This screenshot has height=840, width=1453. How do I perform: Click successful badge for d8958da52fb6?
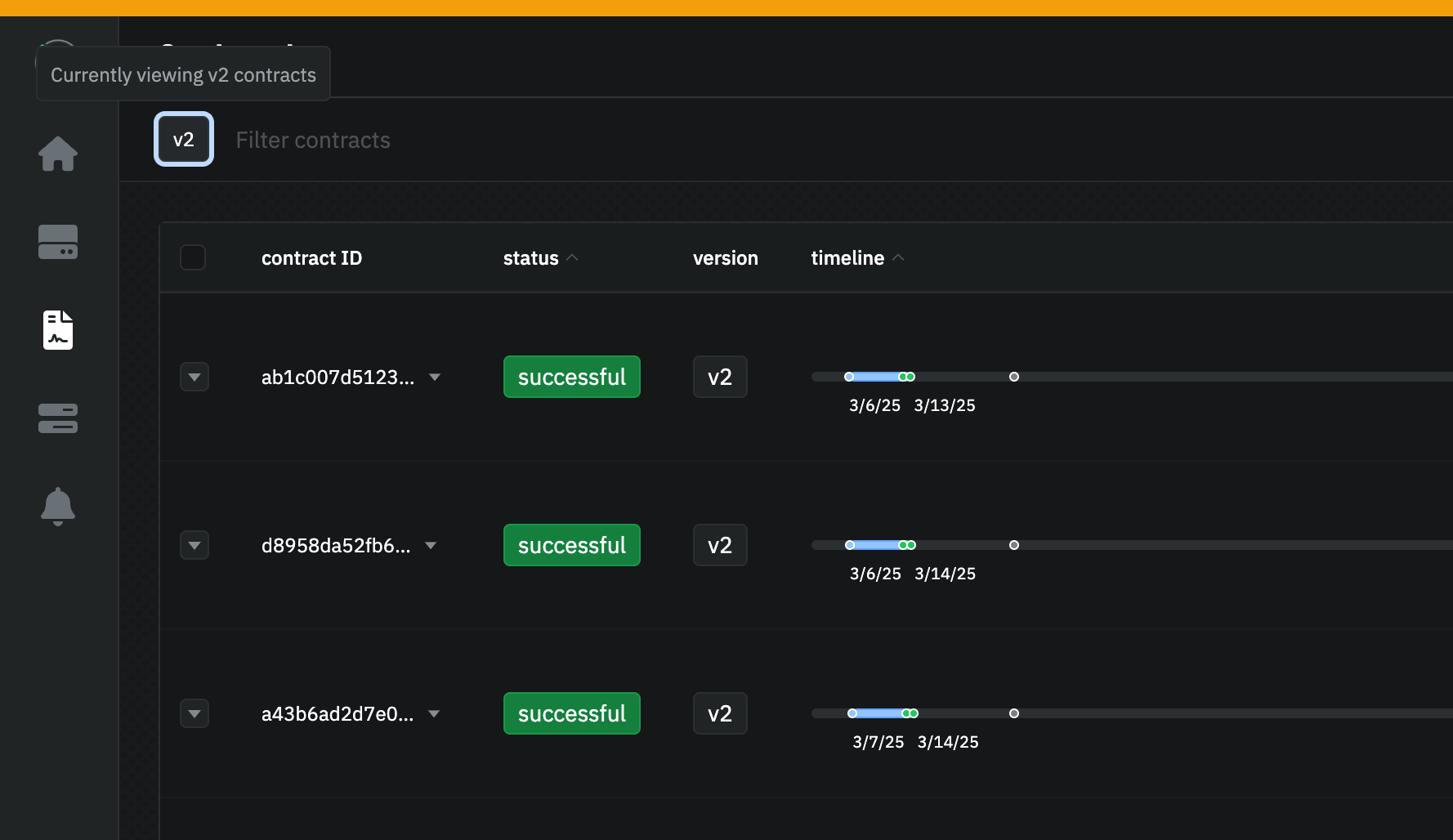click(572, 545)
